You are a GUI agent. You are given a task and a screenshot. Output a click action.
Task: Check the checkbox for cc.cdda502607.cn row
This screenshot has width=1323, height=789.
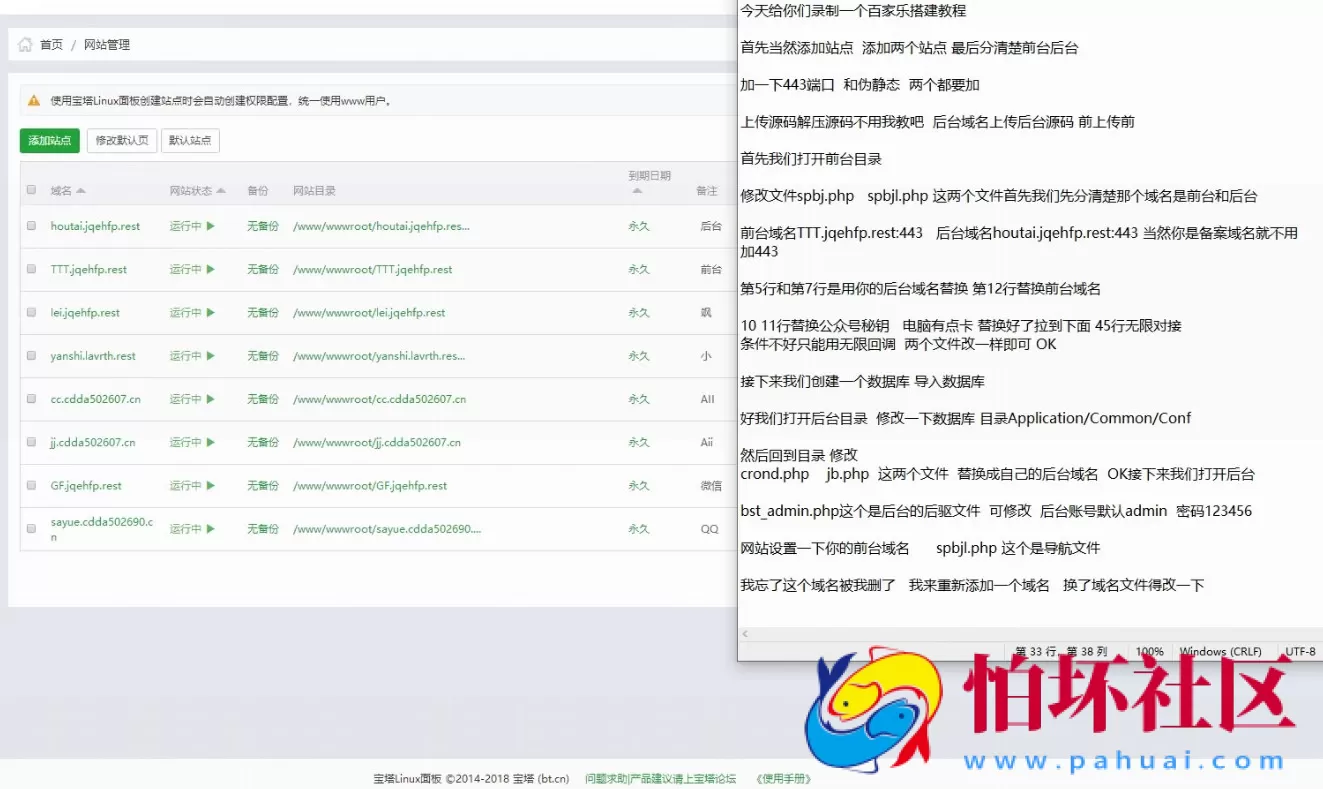pyautogui.click(x=31, y=399)
